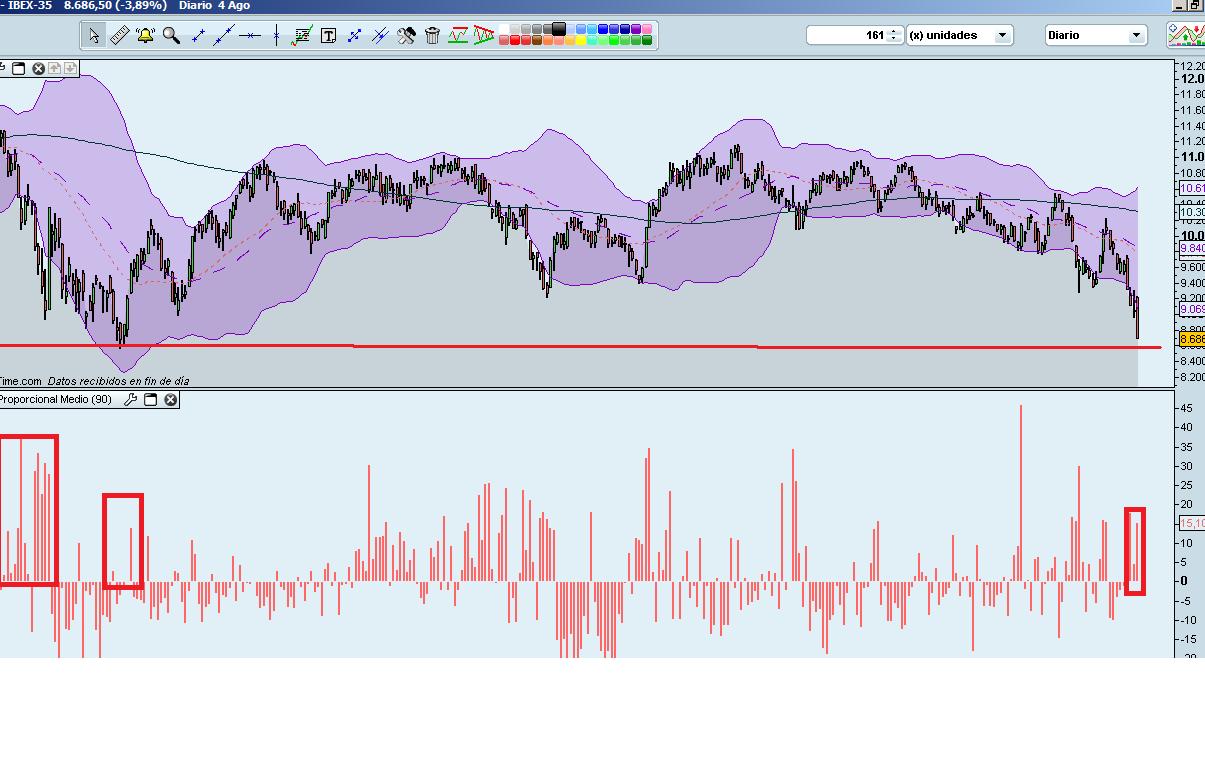Select the text annotation tool
This screenshot has width=1205, height=761.
(x=328, y=36)
